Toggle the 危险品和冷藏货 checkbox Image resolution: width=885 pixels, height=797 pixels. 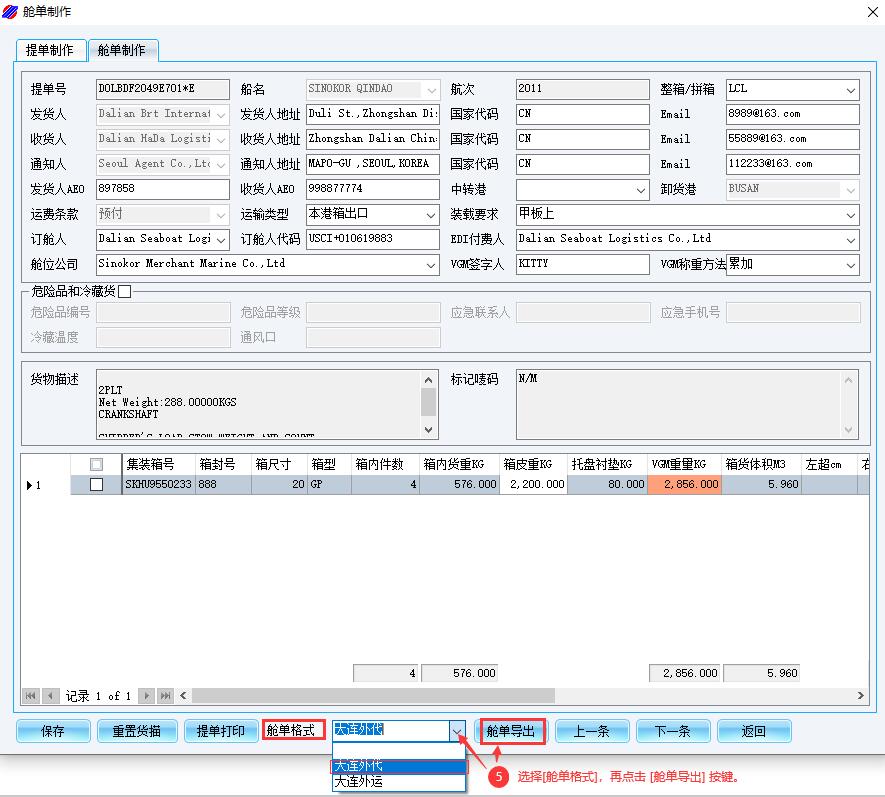(x=125, y=291)
